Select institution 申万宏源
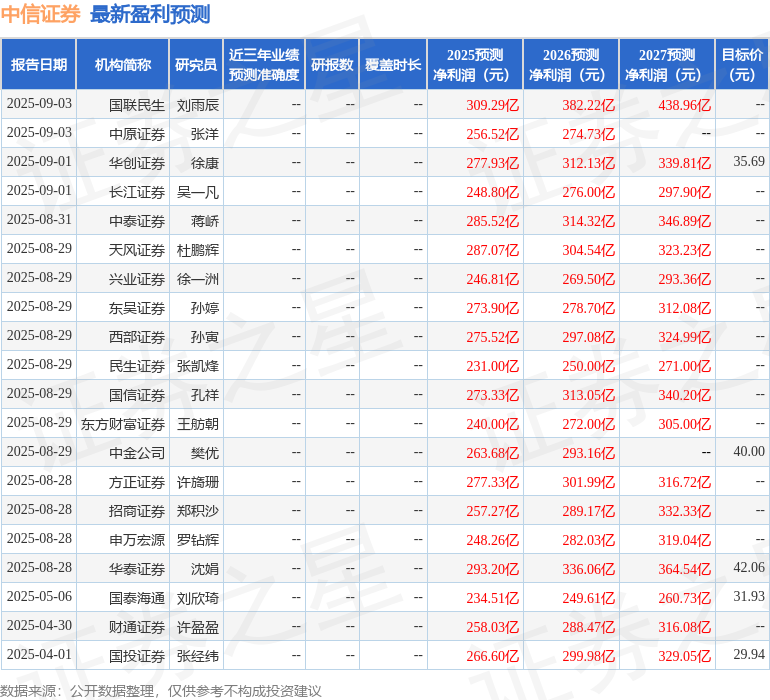 pos(137,540)
